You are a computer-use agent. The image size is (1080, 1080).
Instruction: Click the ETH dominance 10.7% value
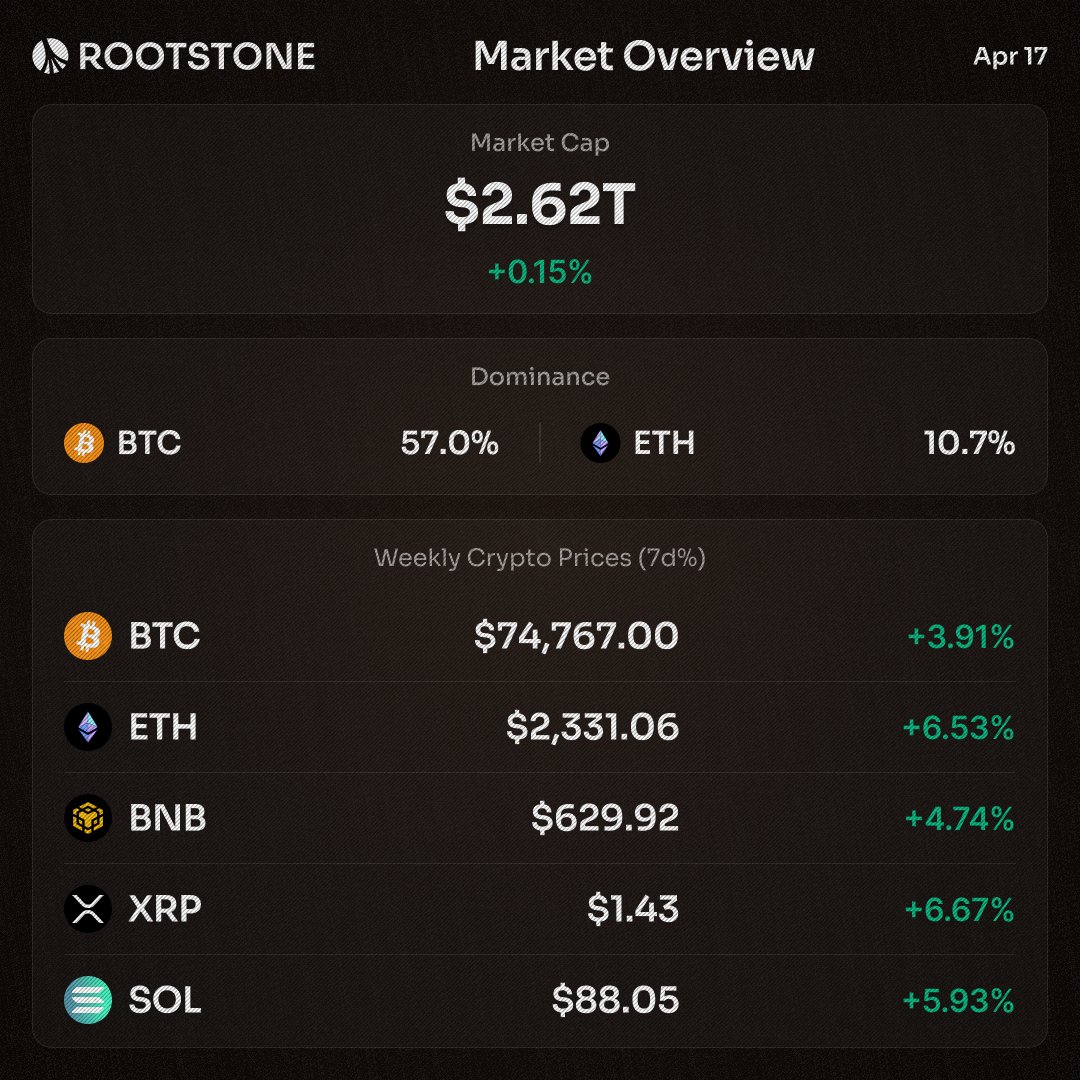point(969,442)
